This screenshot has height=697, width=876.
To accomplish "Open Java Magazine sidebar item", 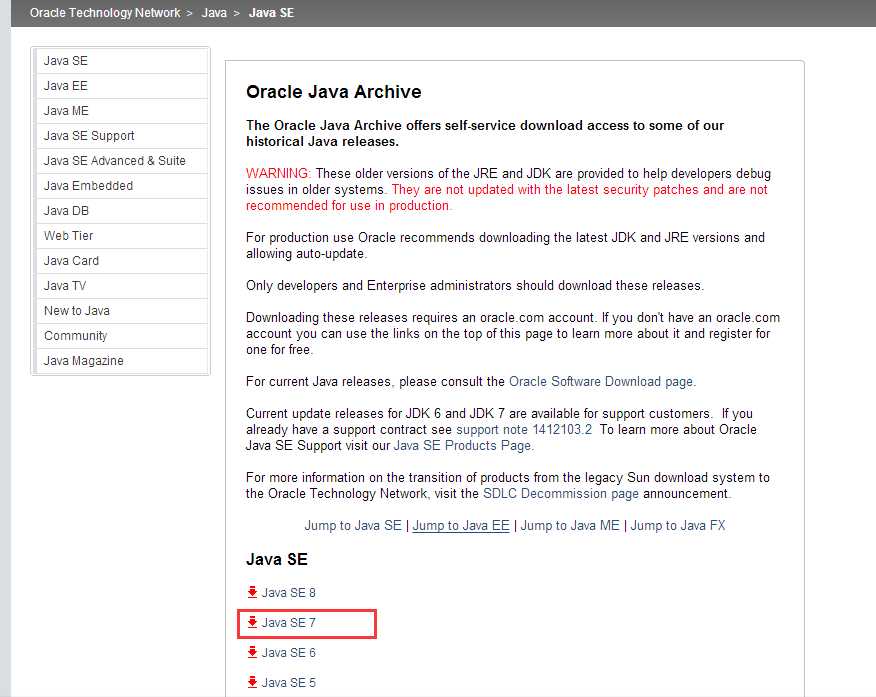I will pos(122,361).
